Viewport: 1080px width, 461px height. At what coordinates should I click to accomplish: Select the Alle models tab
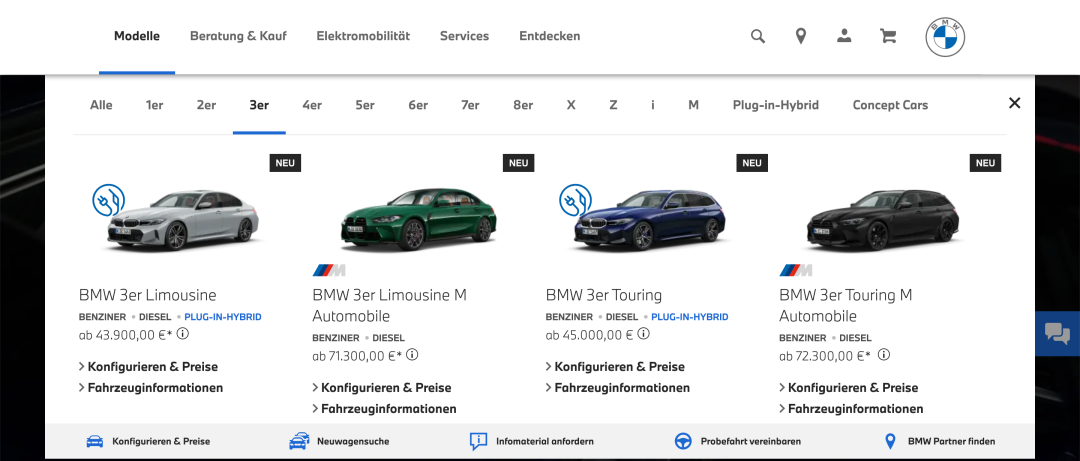click(x=101, y=105)
